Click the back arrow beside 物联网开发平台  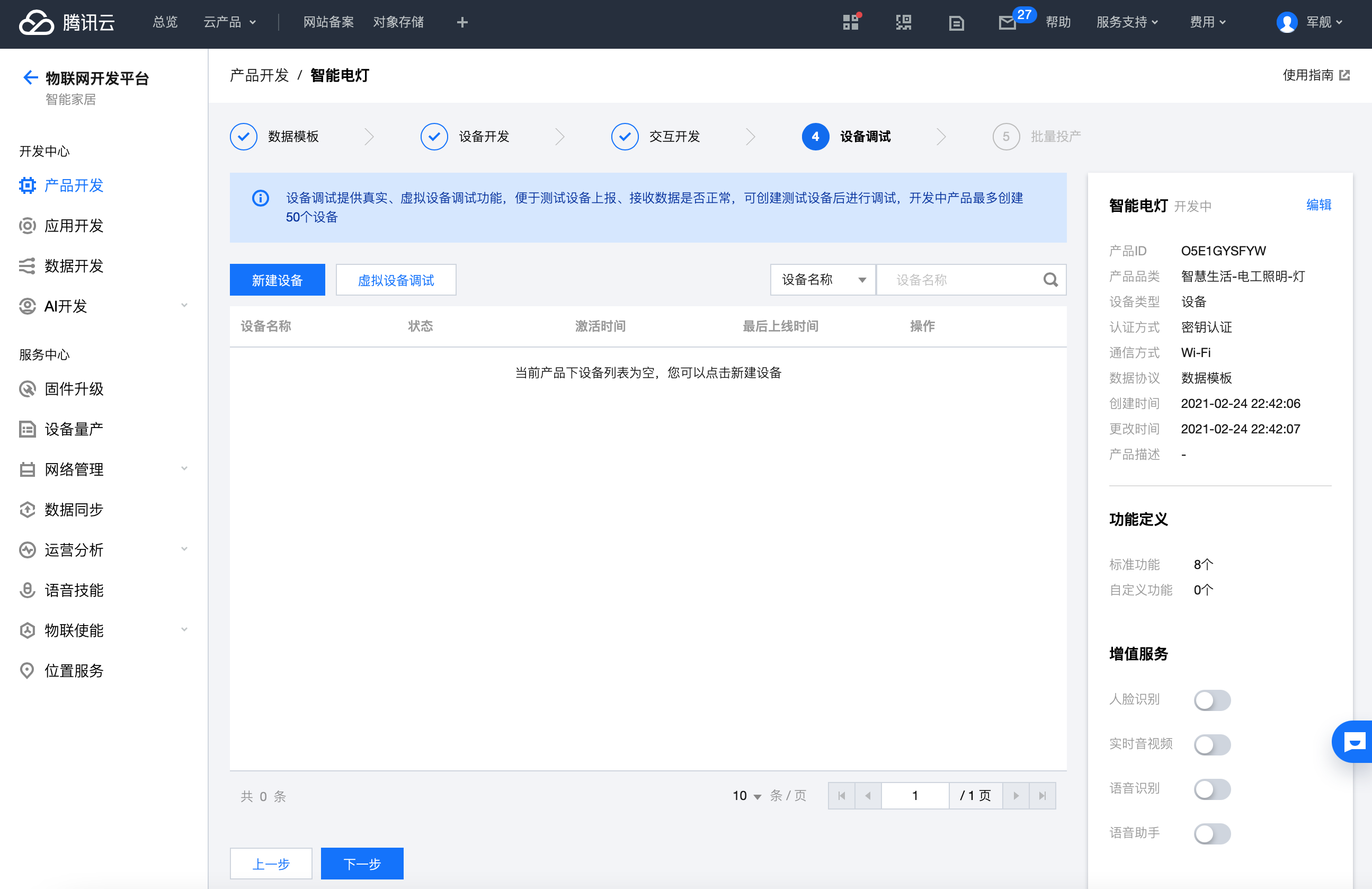30,77
